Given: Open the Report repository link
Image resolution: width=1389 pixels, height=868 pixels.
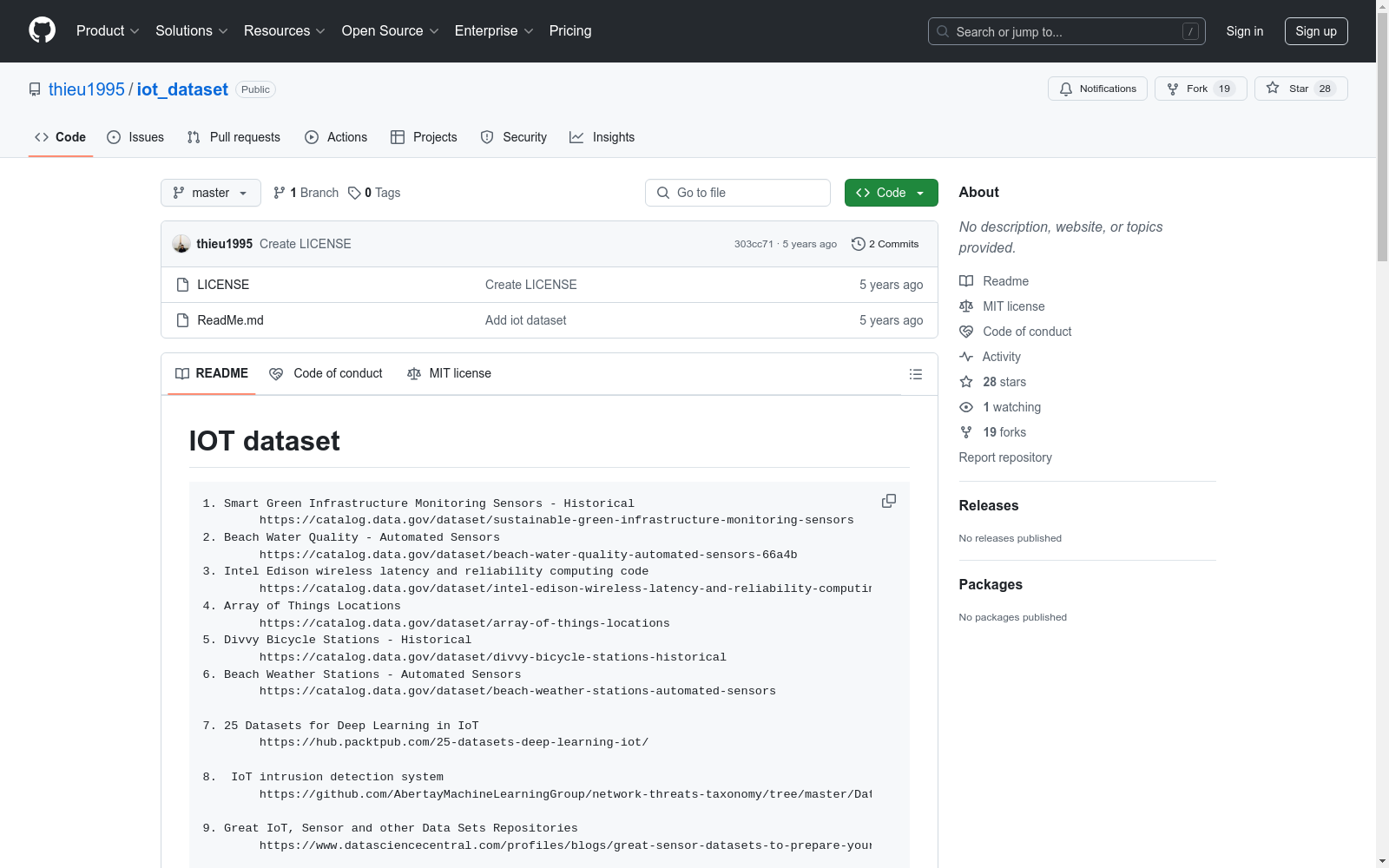Looking at the screenshot, I should pyautogui.click(x=1005, y=457).
